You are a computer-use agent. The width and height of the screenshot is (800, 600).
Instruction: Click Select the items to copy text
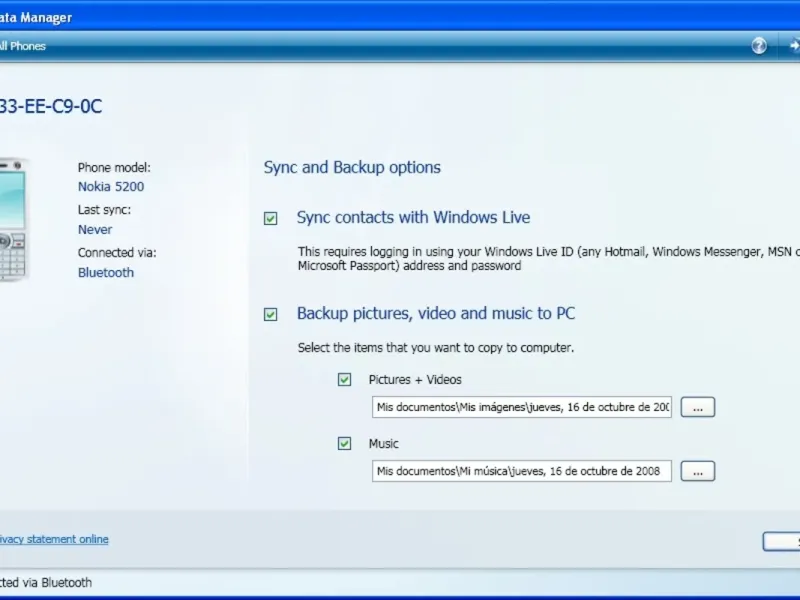pos(436,348)
